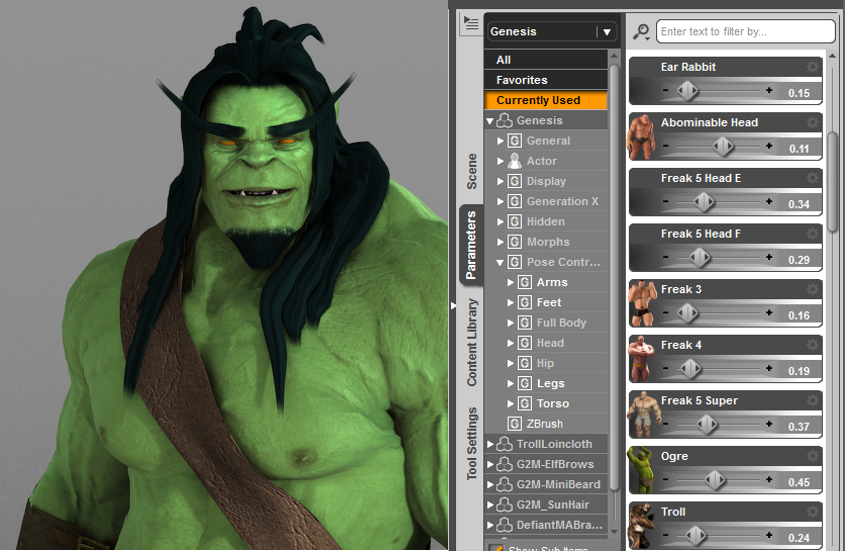This screenshot has width=845, height=551.
Task: Select the G2M-MiniBeard node
Action: (558, 485)
